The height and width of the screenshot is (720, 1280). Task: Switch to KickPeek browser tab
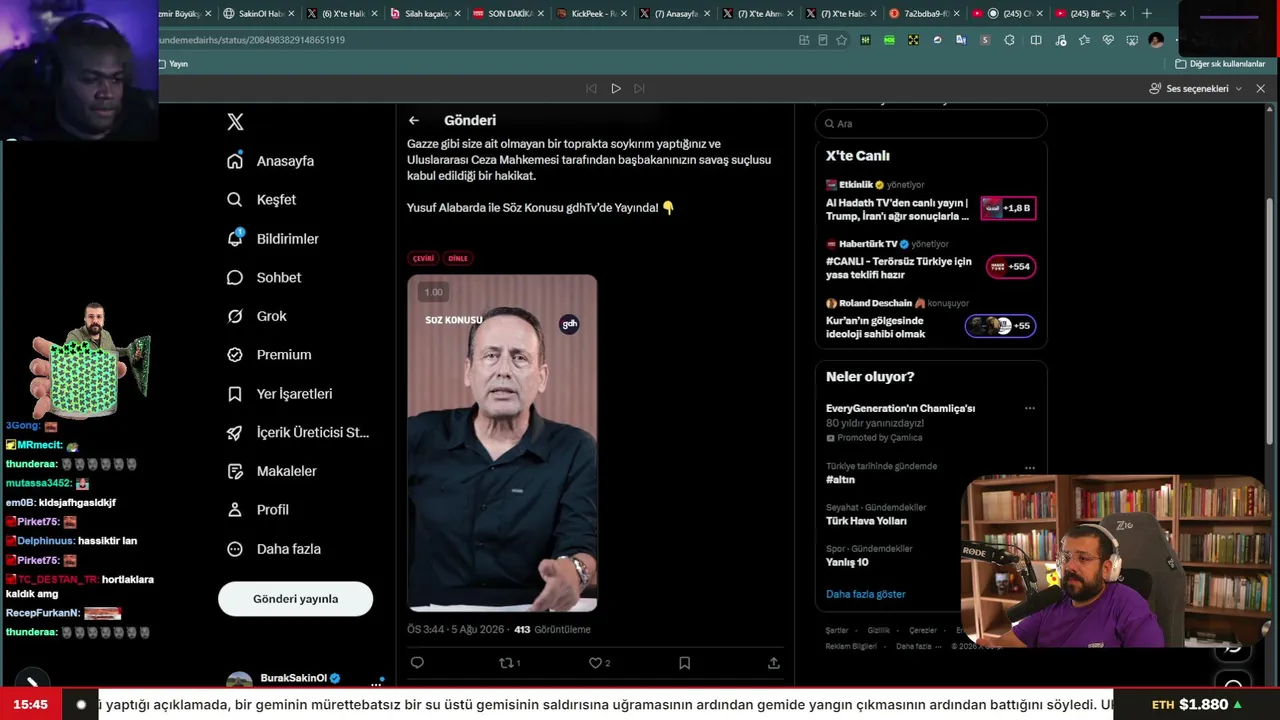point(592,14)
